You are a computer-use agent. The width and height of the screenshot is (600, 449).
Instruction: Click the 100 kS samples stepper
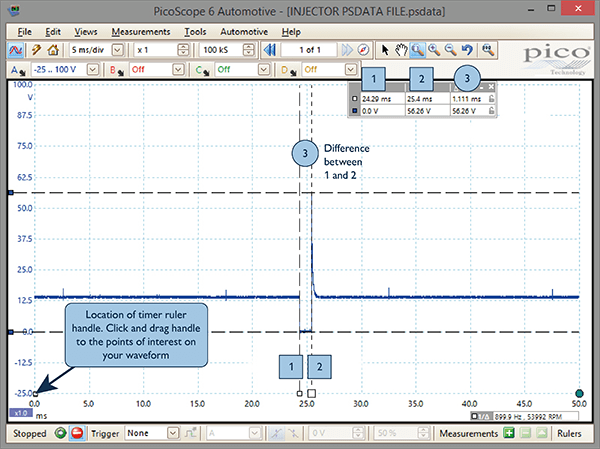(249, 50)
